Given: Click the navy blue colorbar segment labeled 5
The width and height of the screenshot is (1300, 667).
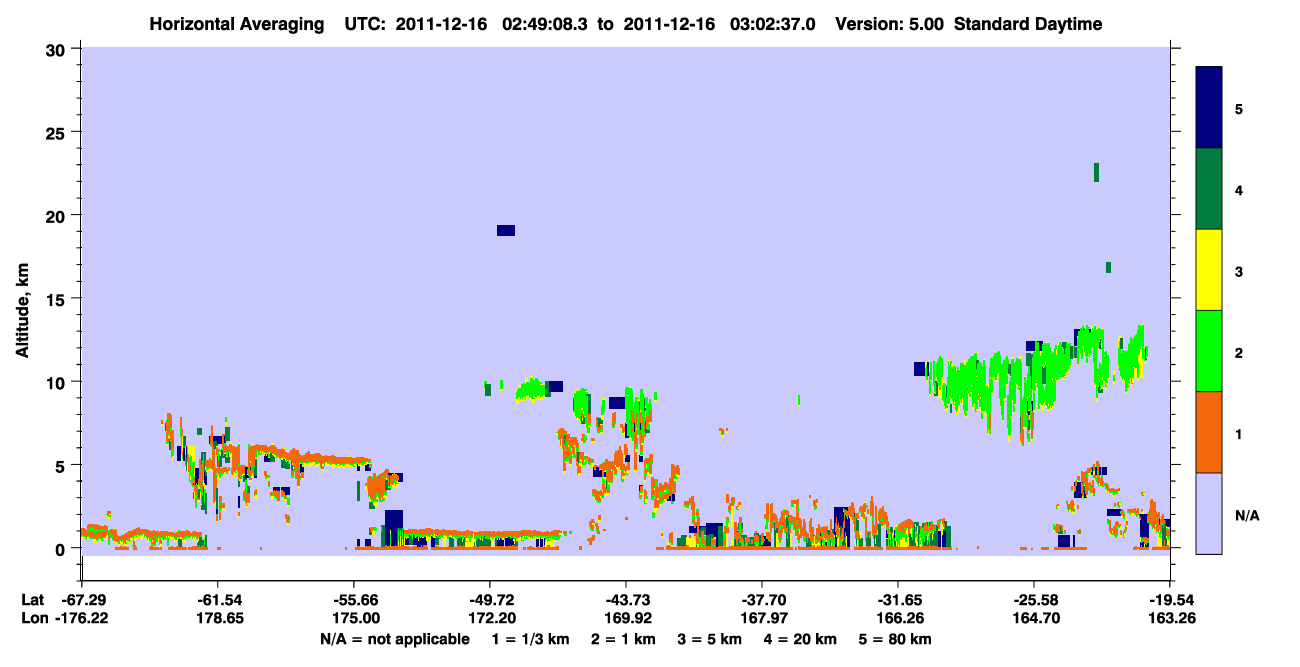Looking at the screenshot, I should click(1209, 107).
